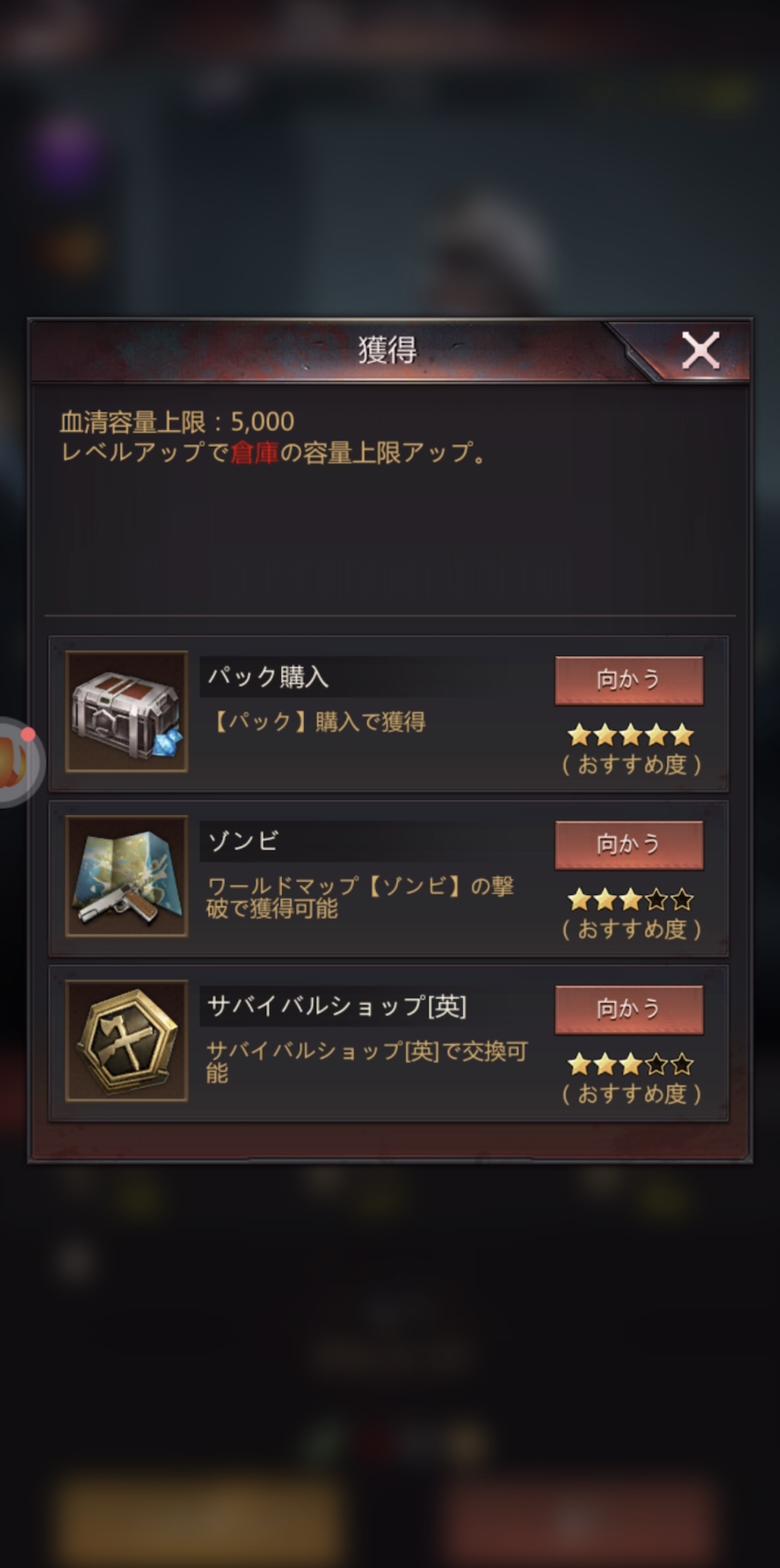Click 向かう button for パック購入
This screenshot has width=780, height=1568.
(x=629, y=680)
